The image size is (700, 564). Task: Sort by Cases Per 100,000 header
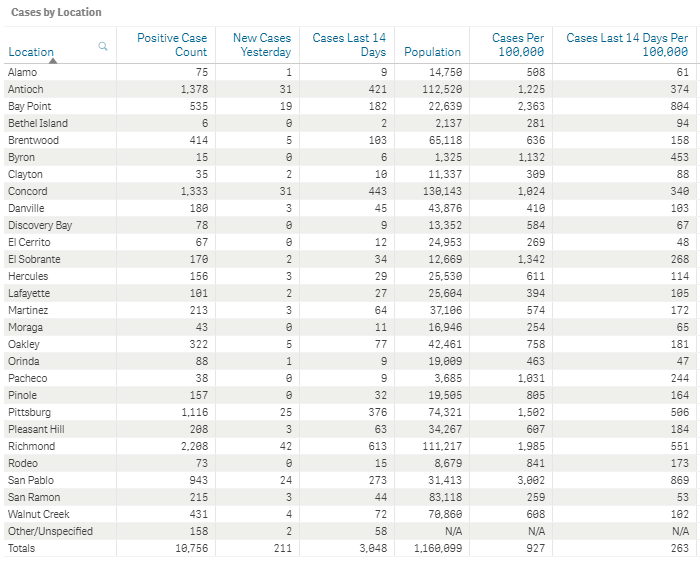point(518,45)
